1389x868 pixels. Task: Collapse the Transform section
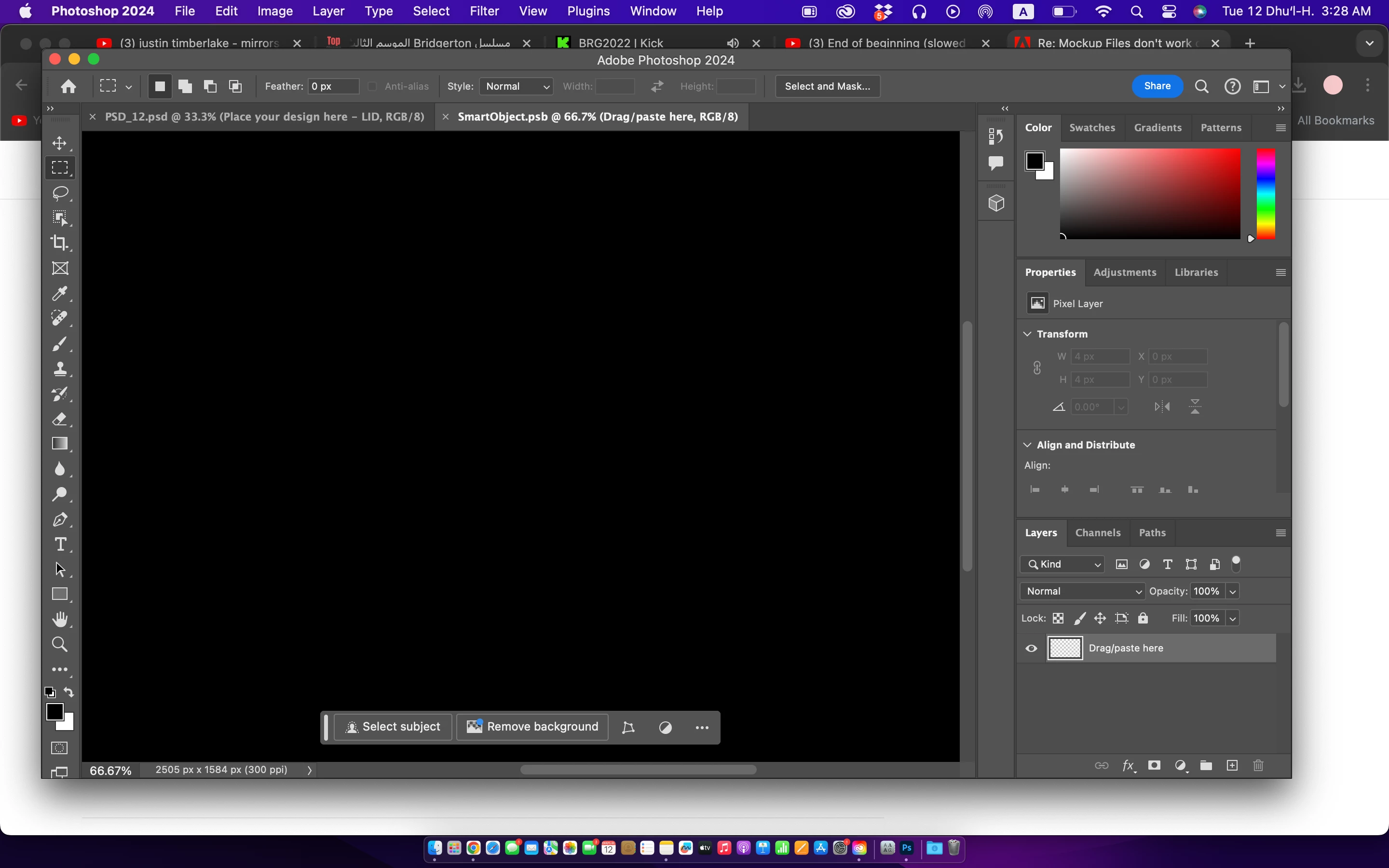[x=1027, y=334]
